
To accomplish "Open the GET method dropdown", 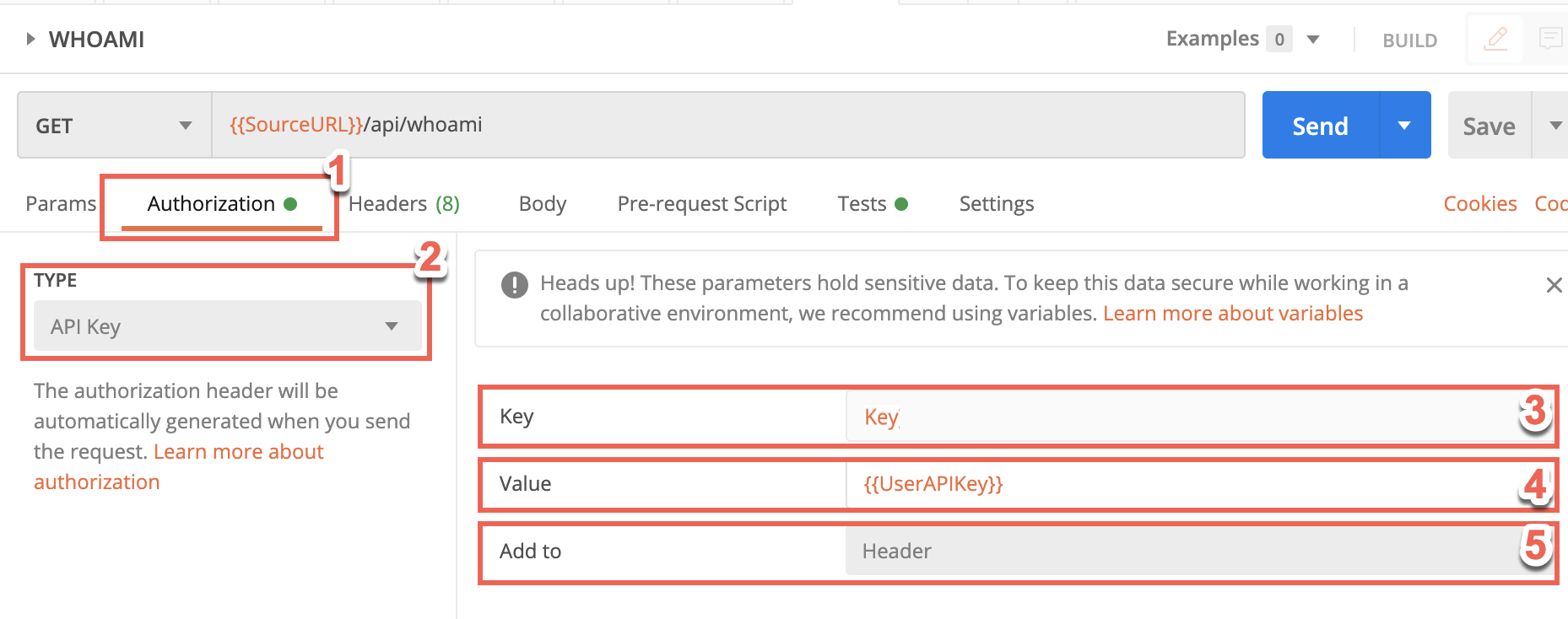I will 114,126.
